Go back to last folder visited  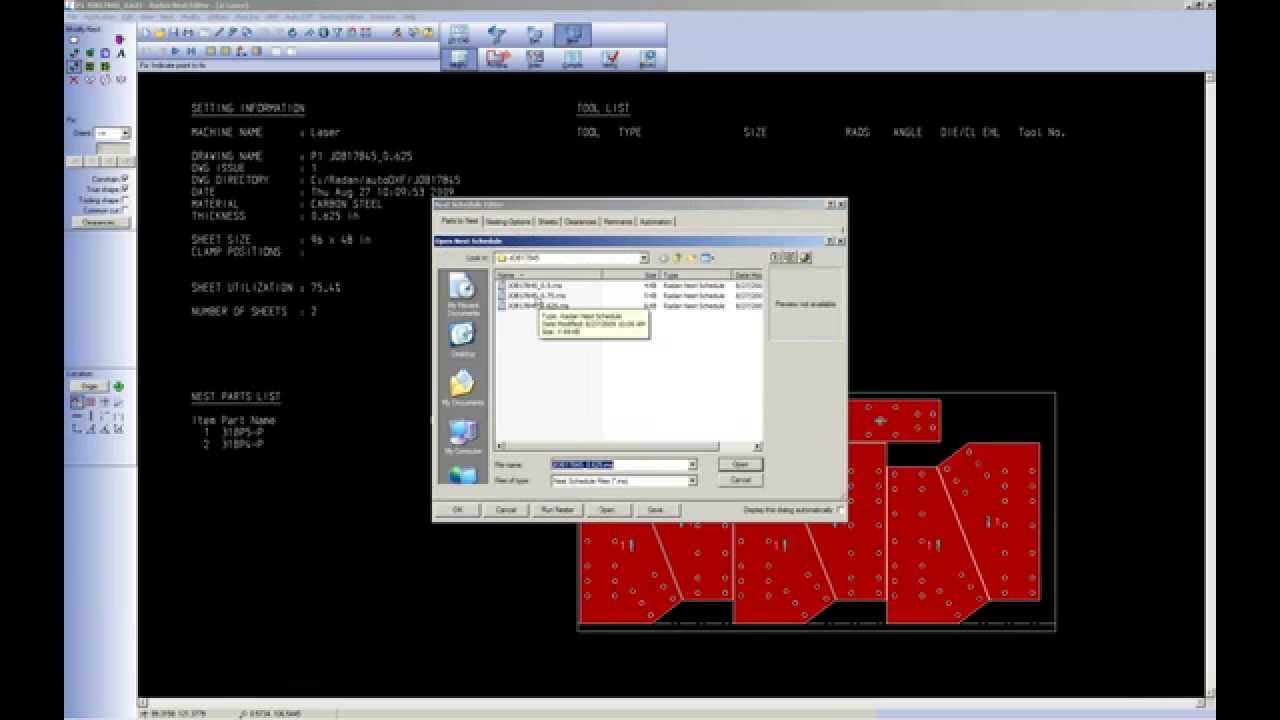tap(663, 258)
